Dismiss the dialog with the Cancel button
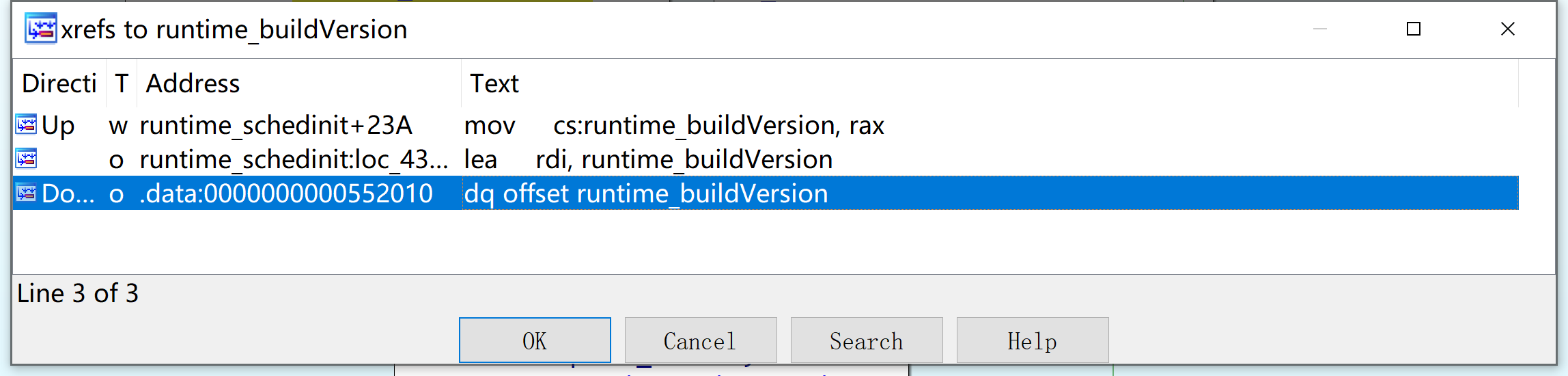 (x=701, y=340)
